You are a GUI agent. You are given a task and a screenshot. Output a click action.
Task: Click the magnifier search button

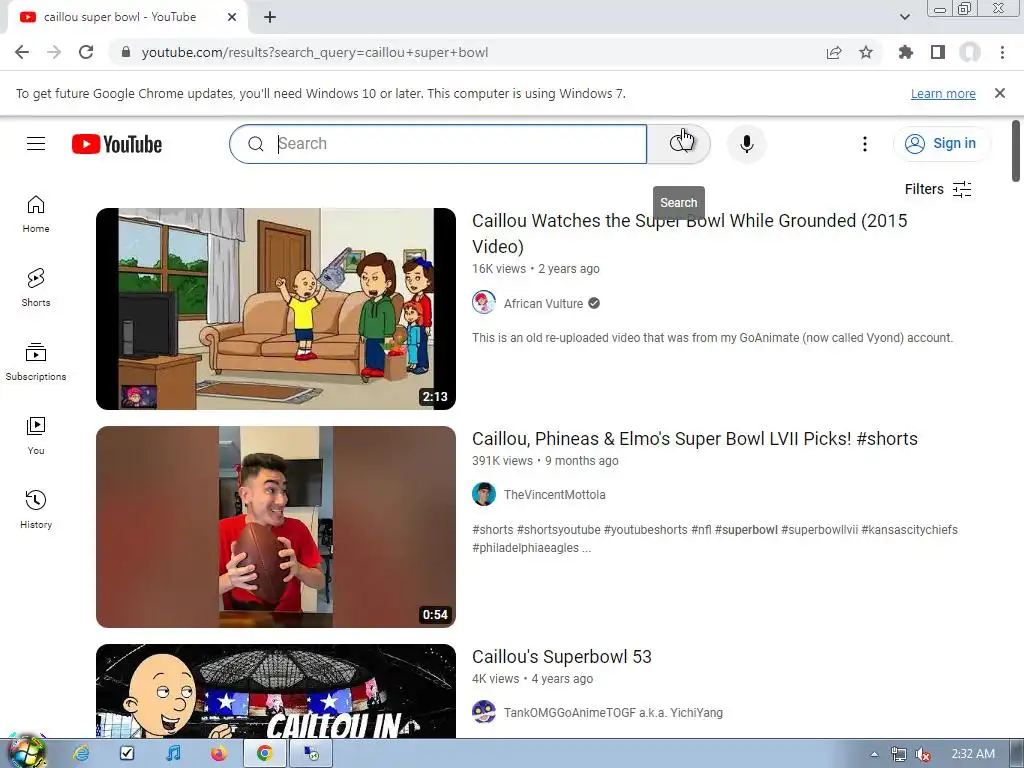click(x=679, y=144)
